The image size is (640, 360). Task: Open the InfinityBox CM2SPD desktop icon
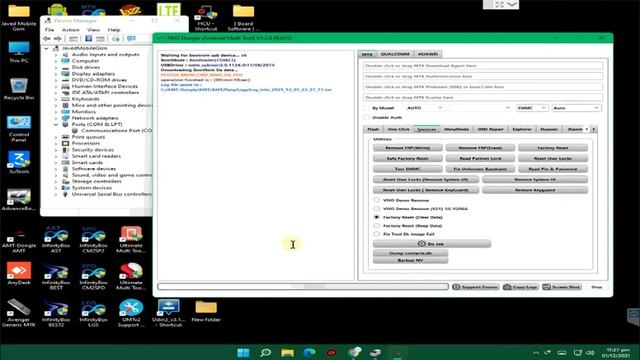point(93,277)
